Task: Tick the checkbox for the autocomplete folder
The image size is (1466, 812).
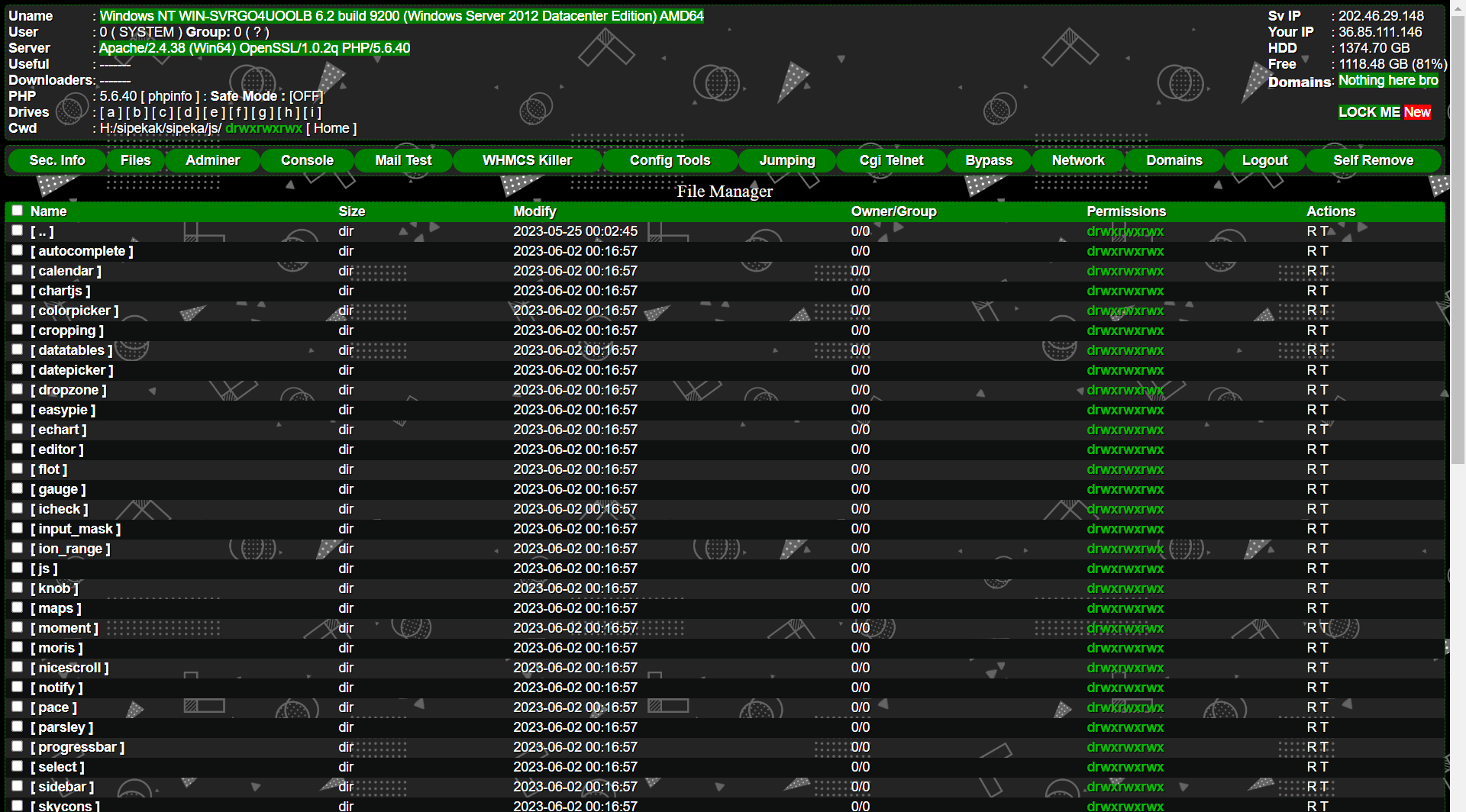Action: pyautogui.click(x=17, y=250)
